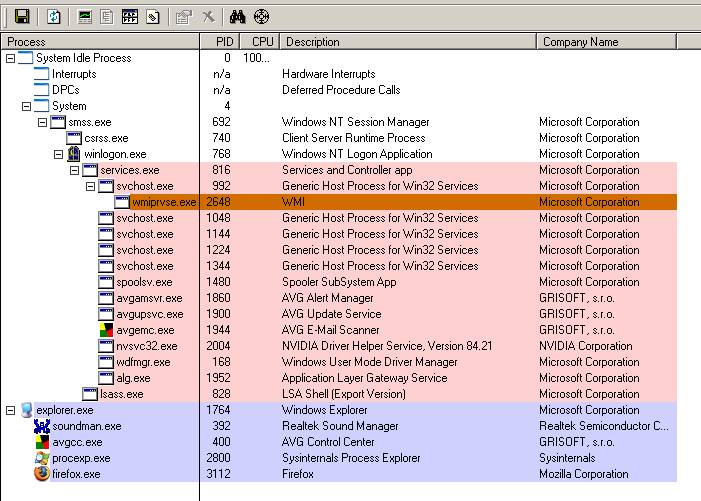Sort by the Description column header

click(x=408, y=42)
